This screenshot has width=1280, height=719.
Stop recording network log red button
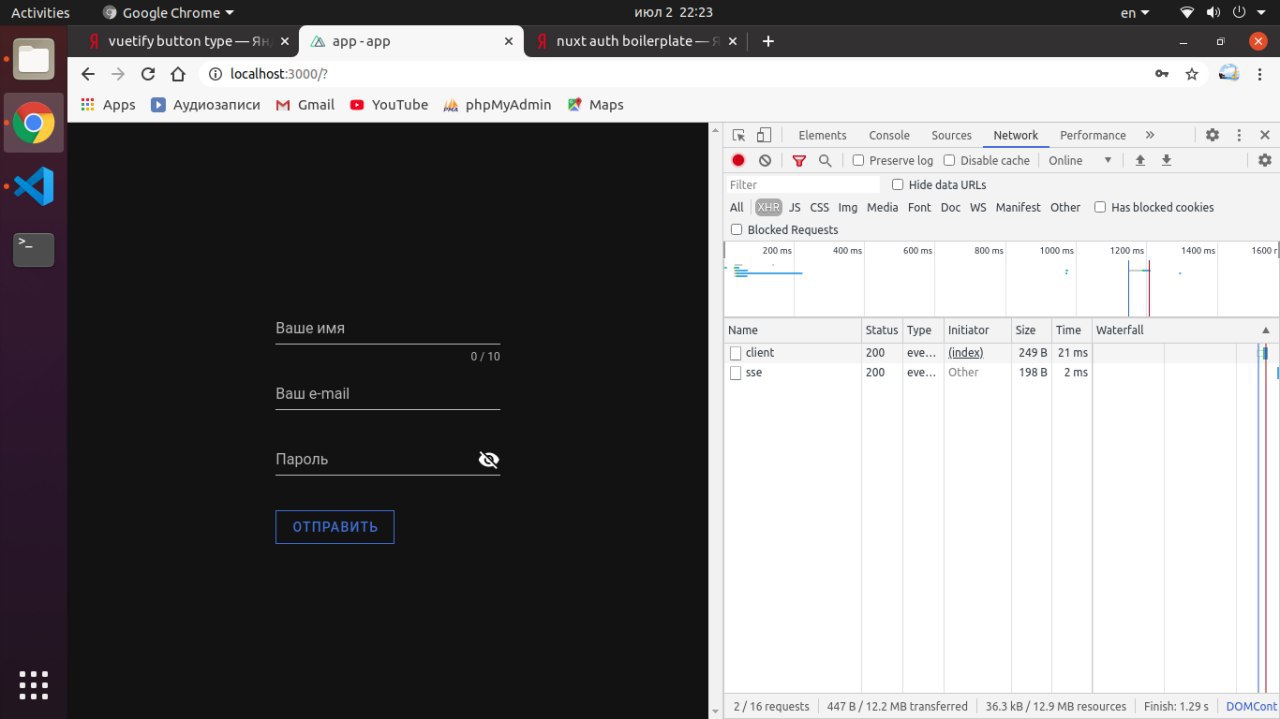[738, 160]
